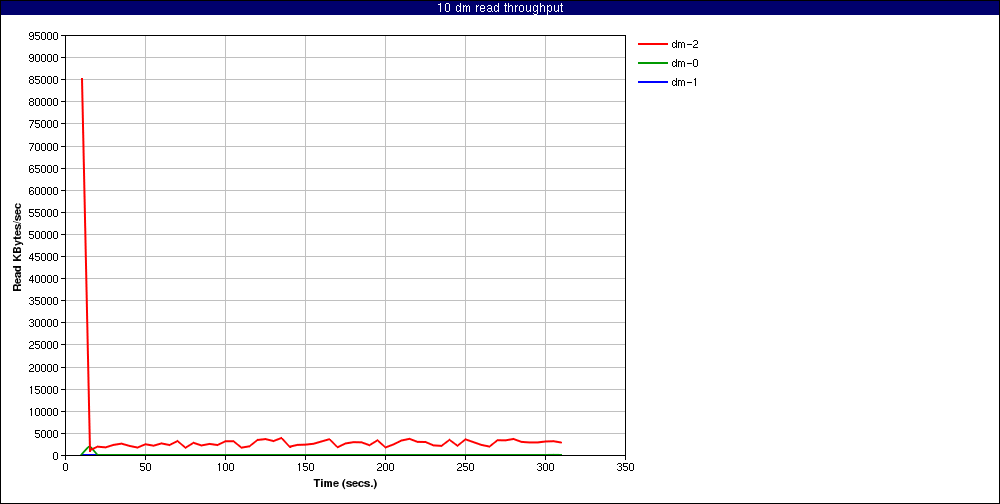Click the 10000 y-axis tick value

pyautogui.click(x=44, y=411)
